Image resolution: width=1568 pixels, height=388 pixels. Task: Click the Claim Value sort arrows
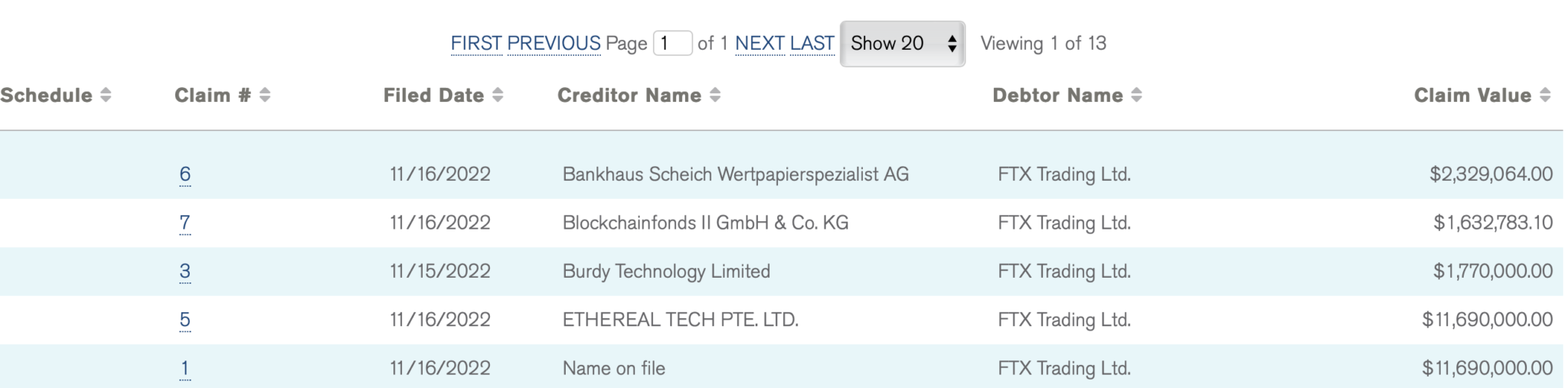[x=1545, y=95]
